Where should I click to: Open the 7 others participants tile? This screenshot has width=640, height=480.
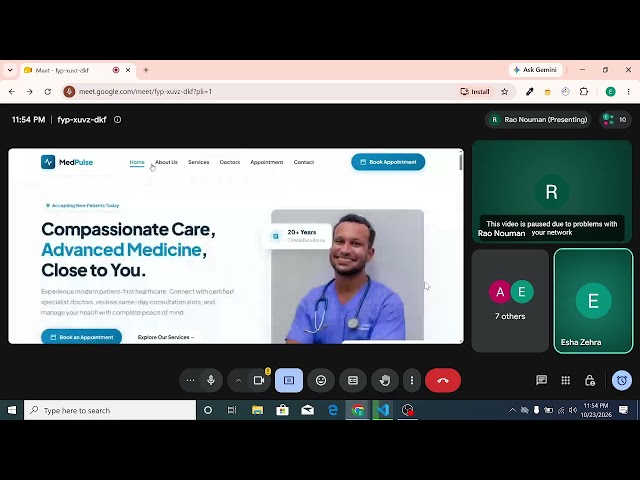tap(510, 301)
